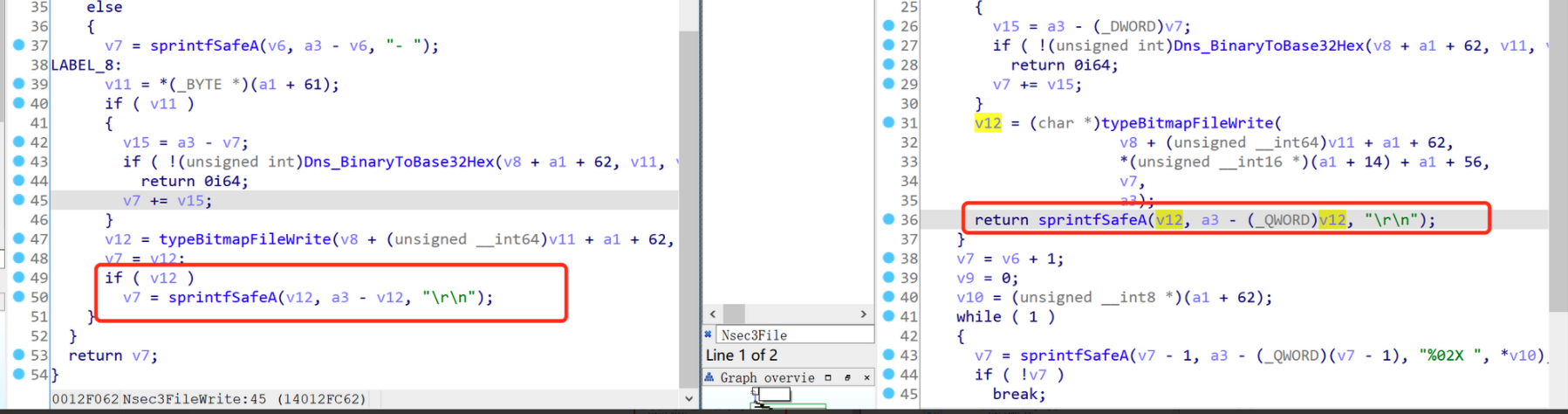Toggle breakpoint dot on right pane line 31
The width and height of the screenshot is (1568, 414).
pyautogui.click(x=888, y=122)
